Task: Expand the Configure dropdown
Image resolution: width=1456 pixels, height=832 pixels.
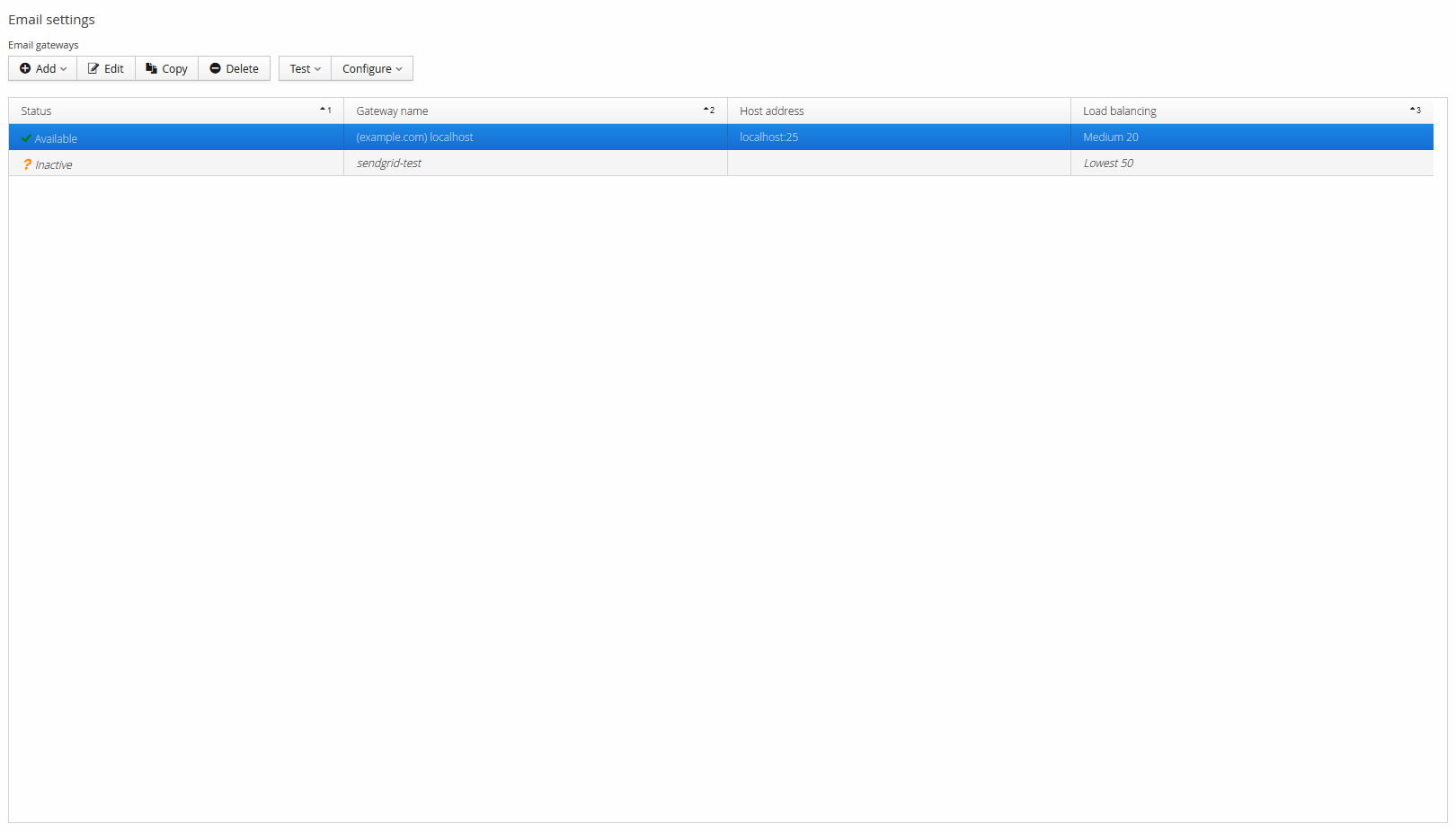Action: [372, 68]
